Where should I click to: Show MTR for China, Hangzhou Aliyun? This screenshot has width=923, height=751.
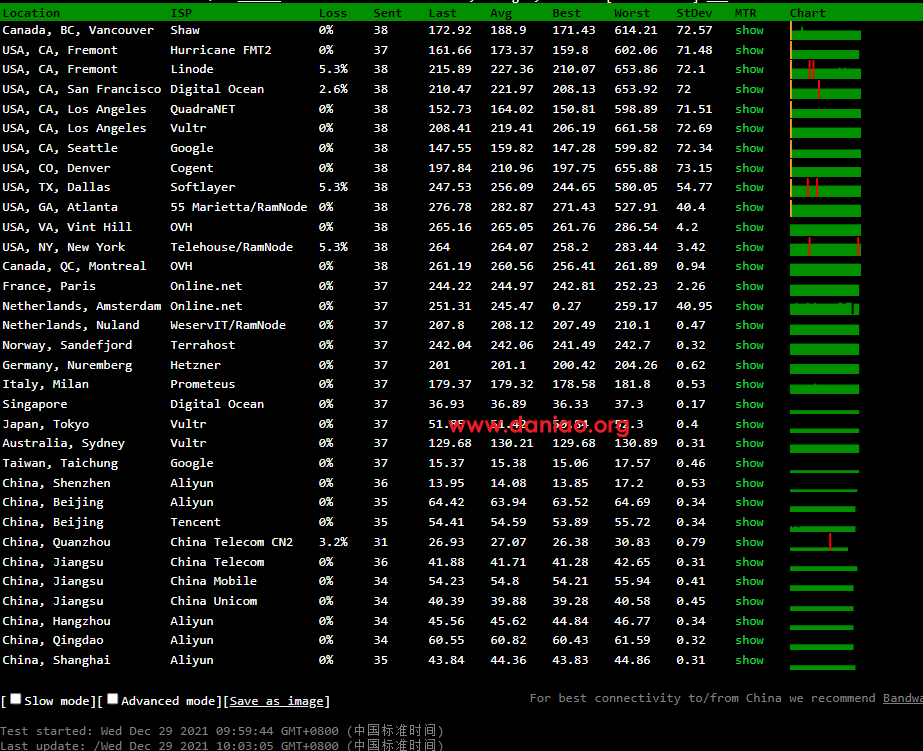tap(749, 620)
